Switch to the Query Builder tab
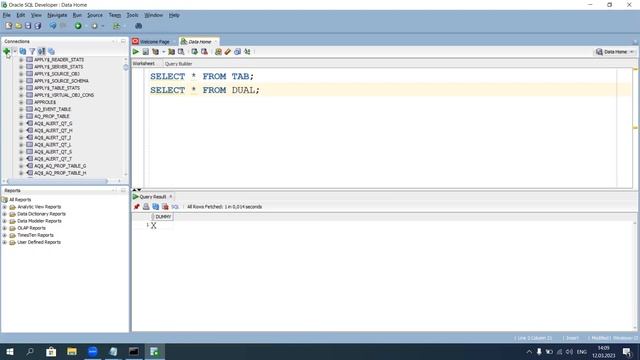Viewport: 640px width, 360px height. point(178,64)
